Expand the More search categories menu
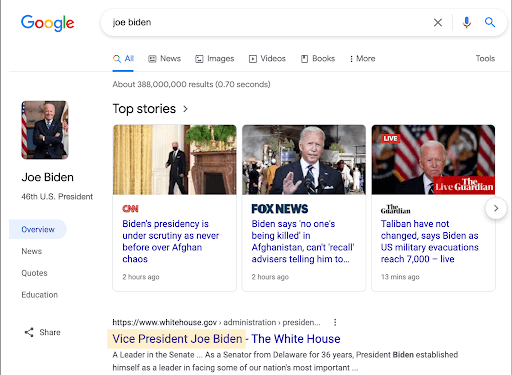This screenshot has width=512, height=375. (362, 59)
